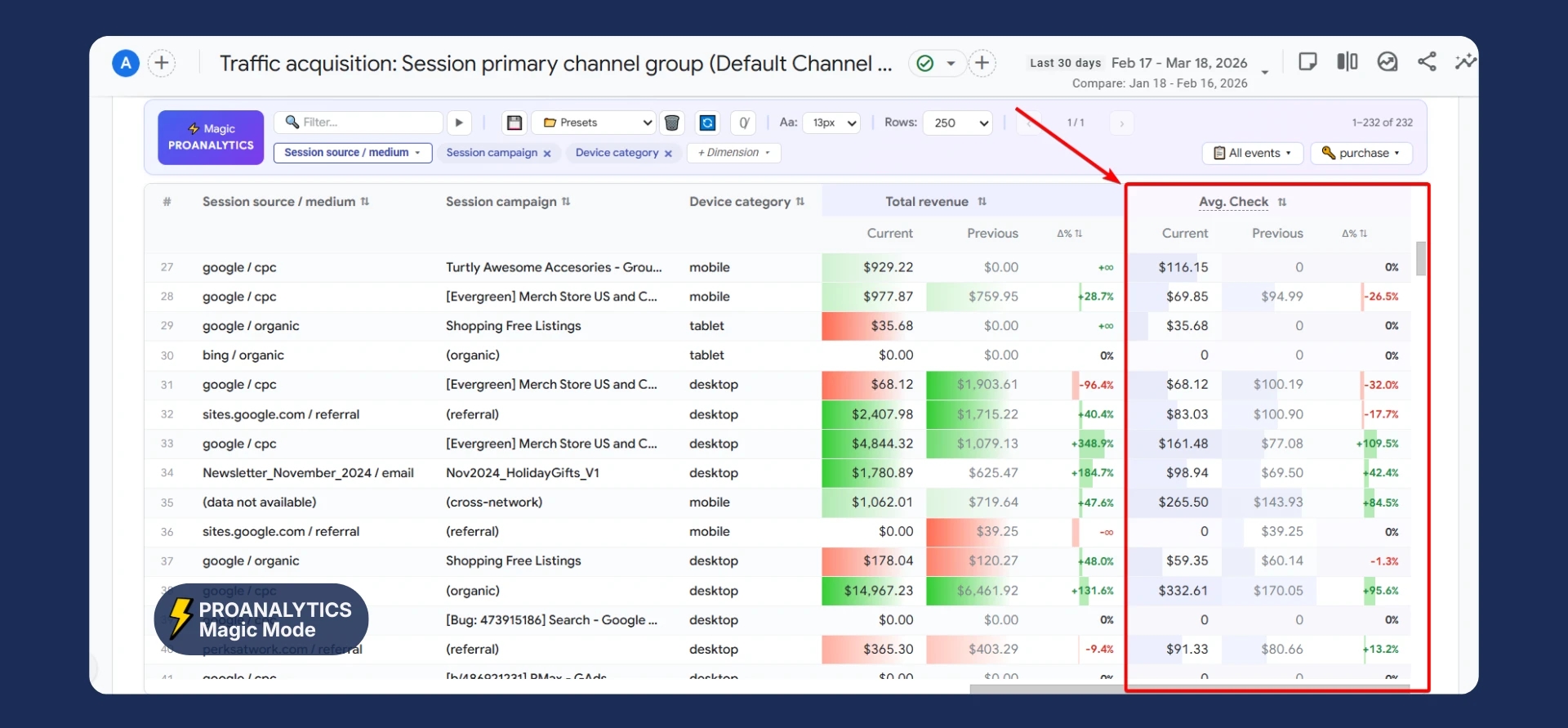Viewport: 1568px width, 728px height.
Task: Click the blue refresh icon in toolbar
Action: (707, 123)
